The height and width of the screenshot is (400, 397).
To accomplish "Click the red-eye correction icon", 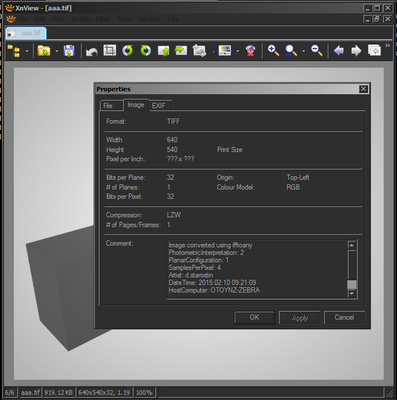I will pyautogui.click(x=250, y=51).
